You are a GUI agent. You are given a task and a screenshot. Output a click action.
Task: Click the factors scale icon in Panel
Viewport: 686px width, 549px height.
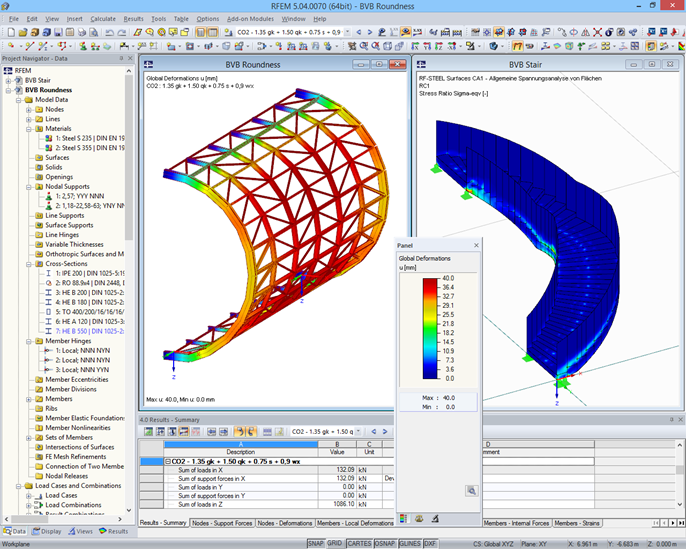coord(419,518)
